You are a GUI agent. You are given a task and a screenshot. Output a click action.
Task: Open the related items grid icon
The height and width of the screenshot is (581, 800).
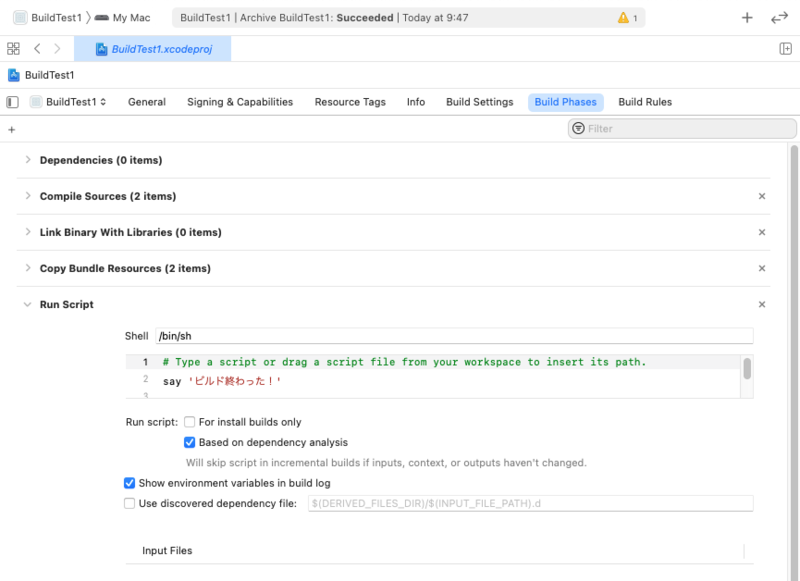pos(13,49)
